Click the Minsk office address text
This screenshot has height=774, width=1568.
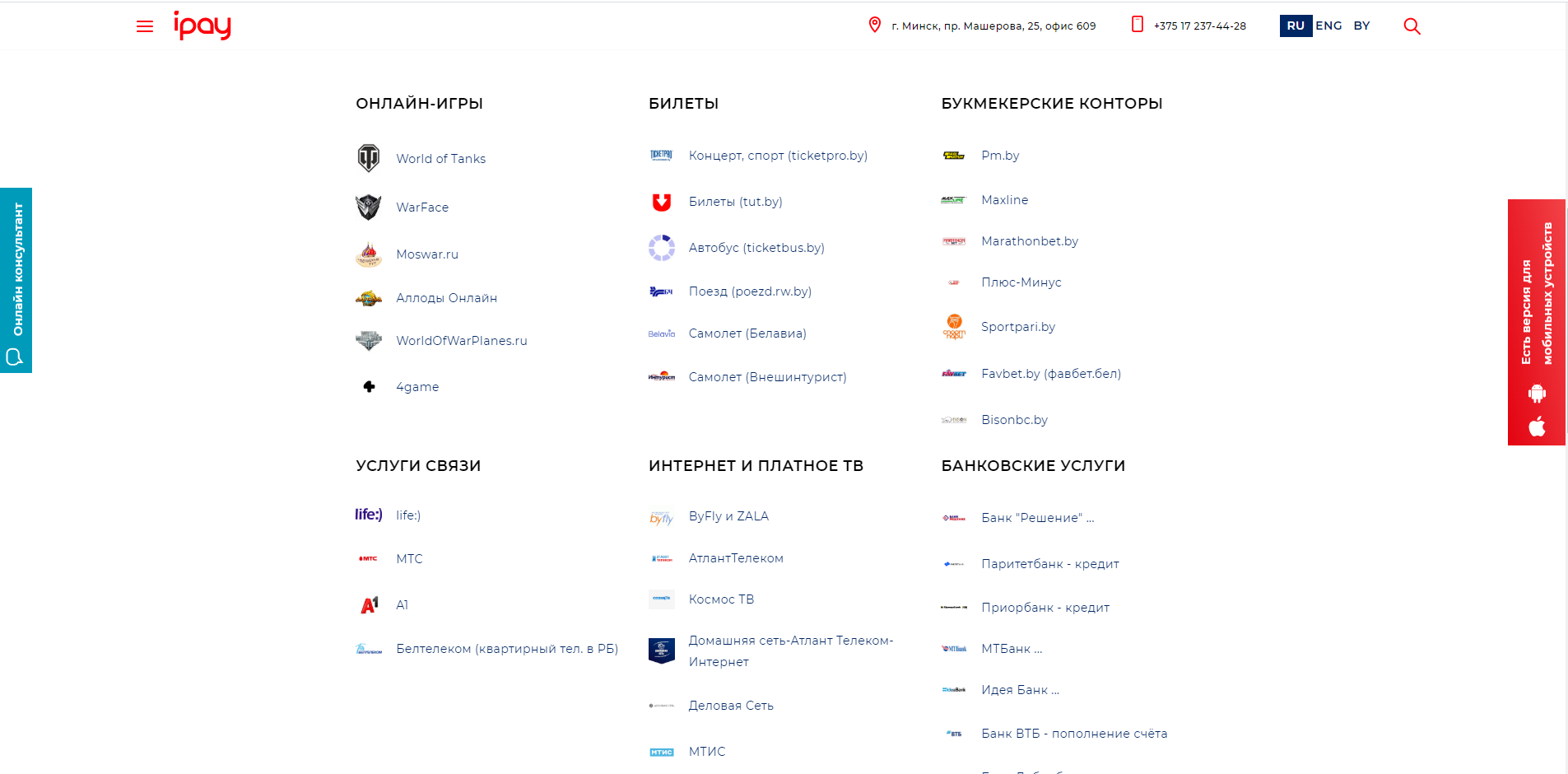(993, 26)
